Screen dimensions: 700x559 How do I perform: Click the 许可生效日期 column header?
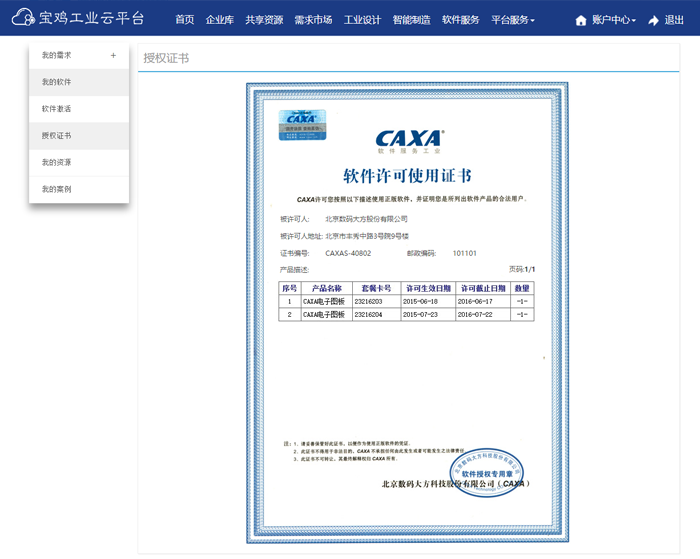point(428,288)
